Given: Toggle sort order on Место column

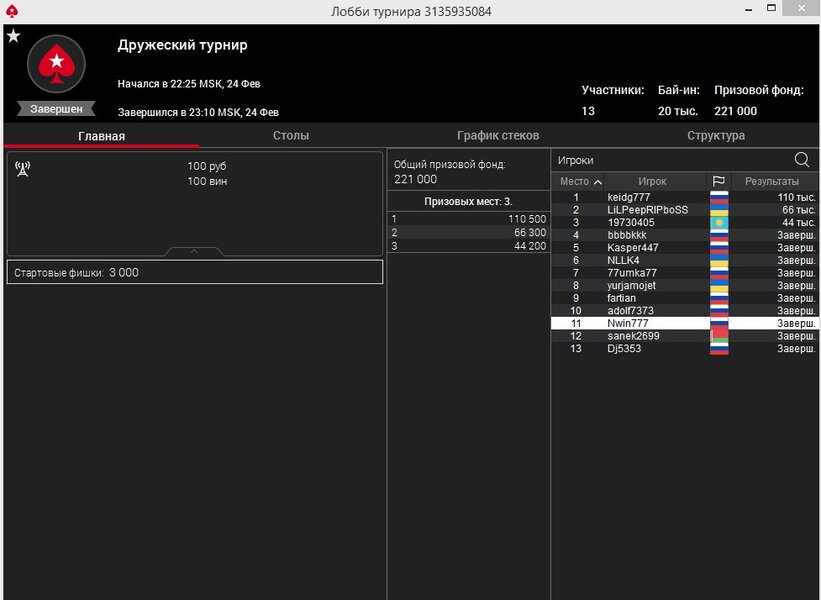Looking at the screenshot, I should (x=580, y=181).
